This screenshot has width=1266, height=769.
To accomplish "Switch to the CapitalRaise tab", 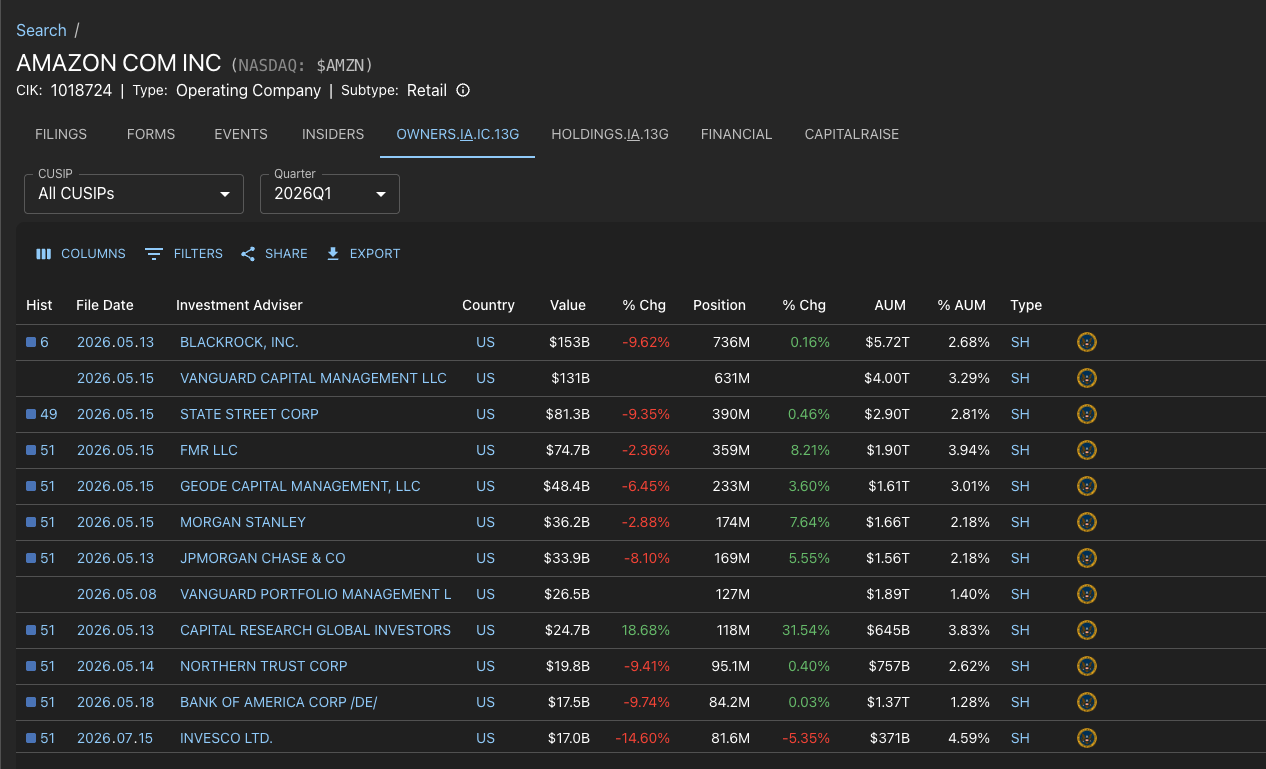I will click(x=852, y=134).
